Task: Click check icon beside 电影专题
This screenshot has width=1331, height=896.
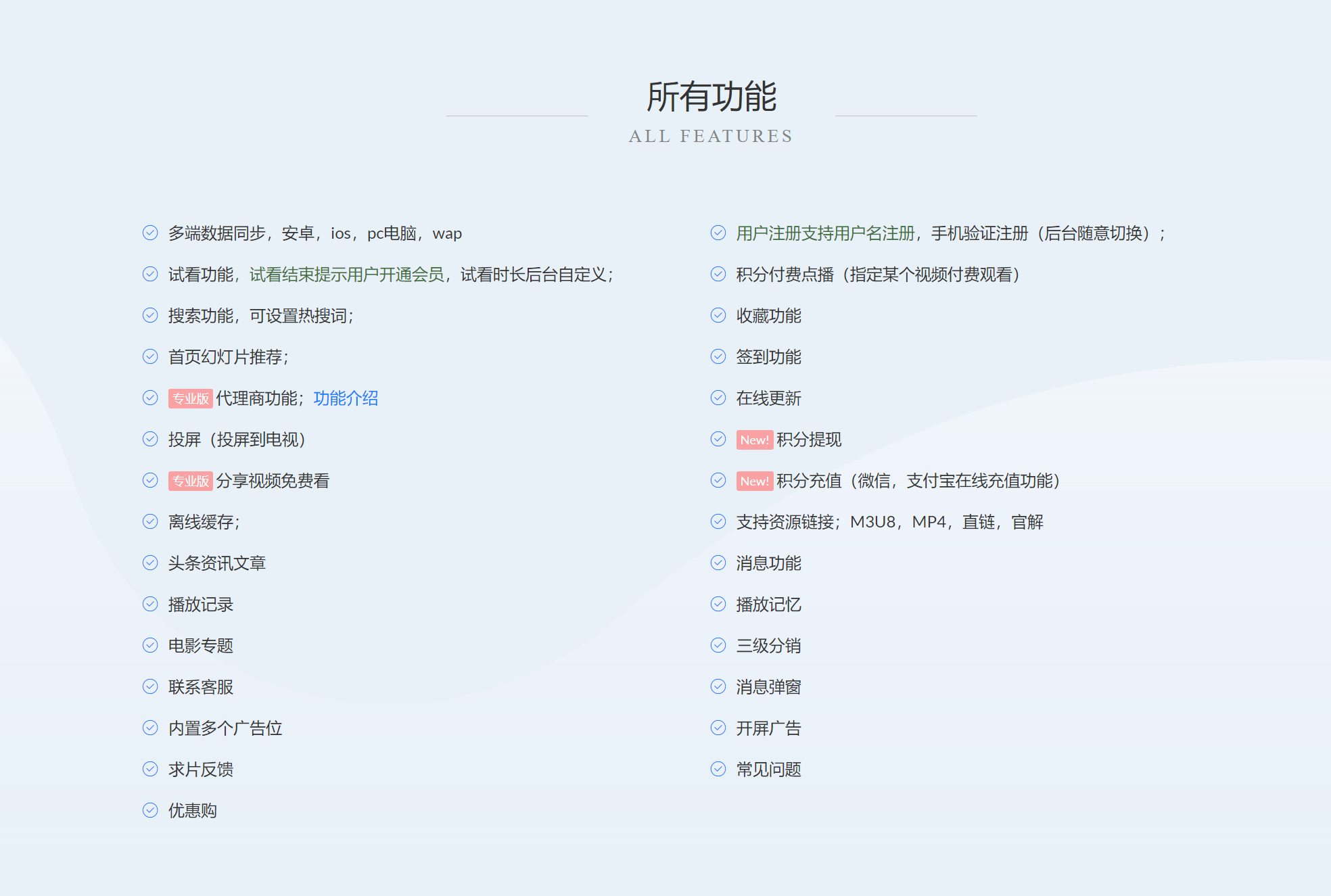Action: [x=150, y=646]
